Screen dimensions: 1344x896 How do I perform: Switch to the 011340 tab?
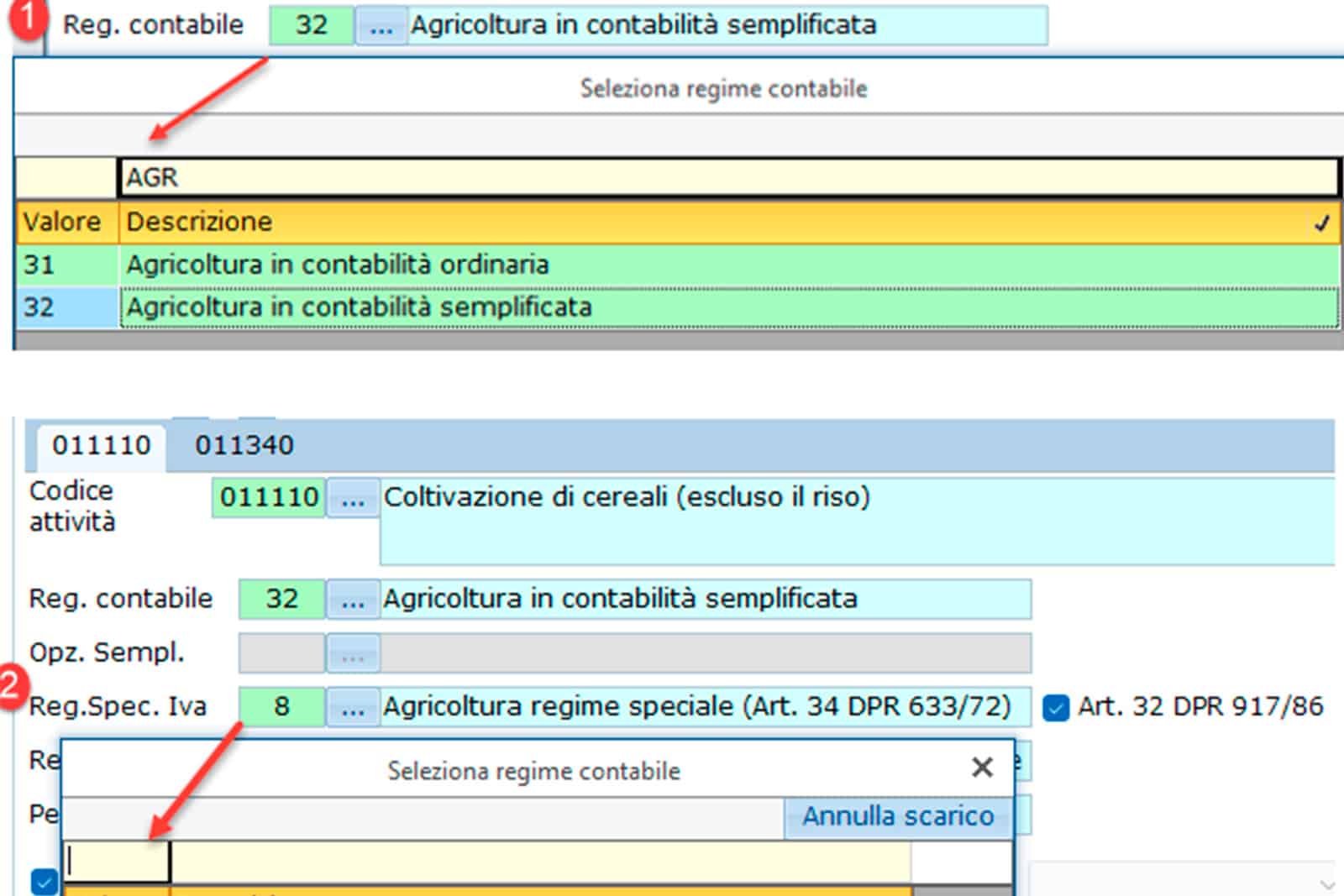(244, 446)
